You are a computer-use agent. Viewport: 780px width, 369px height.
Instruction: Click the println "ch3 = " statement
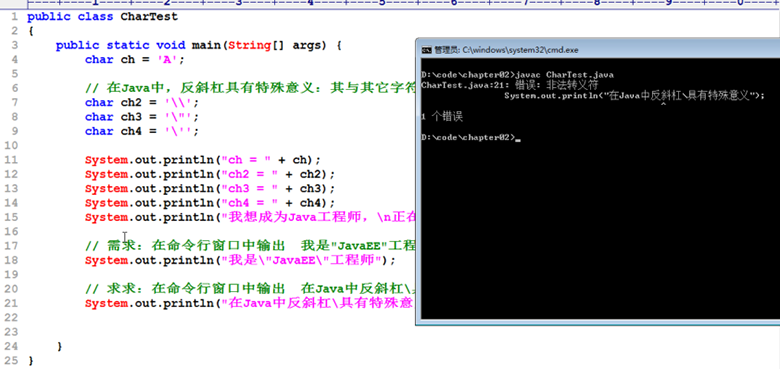click(210, 189)
